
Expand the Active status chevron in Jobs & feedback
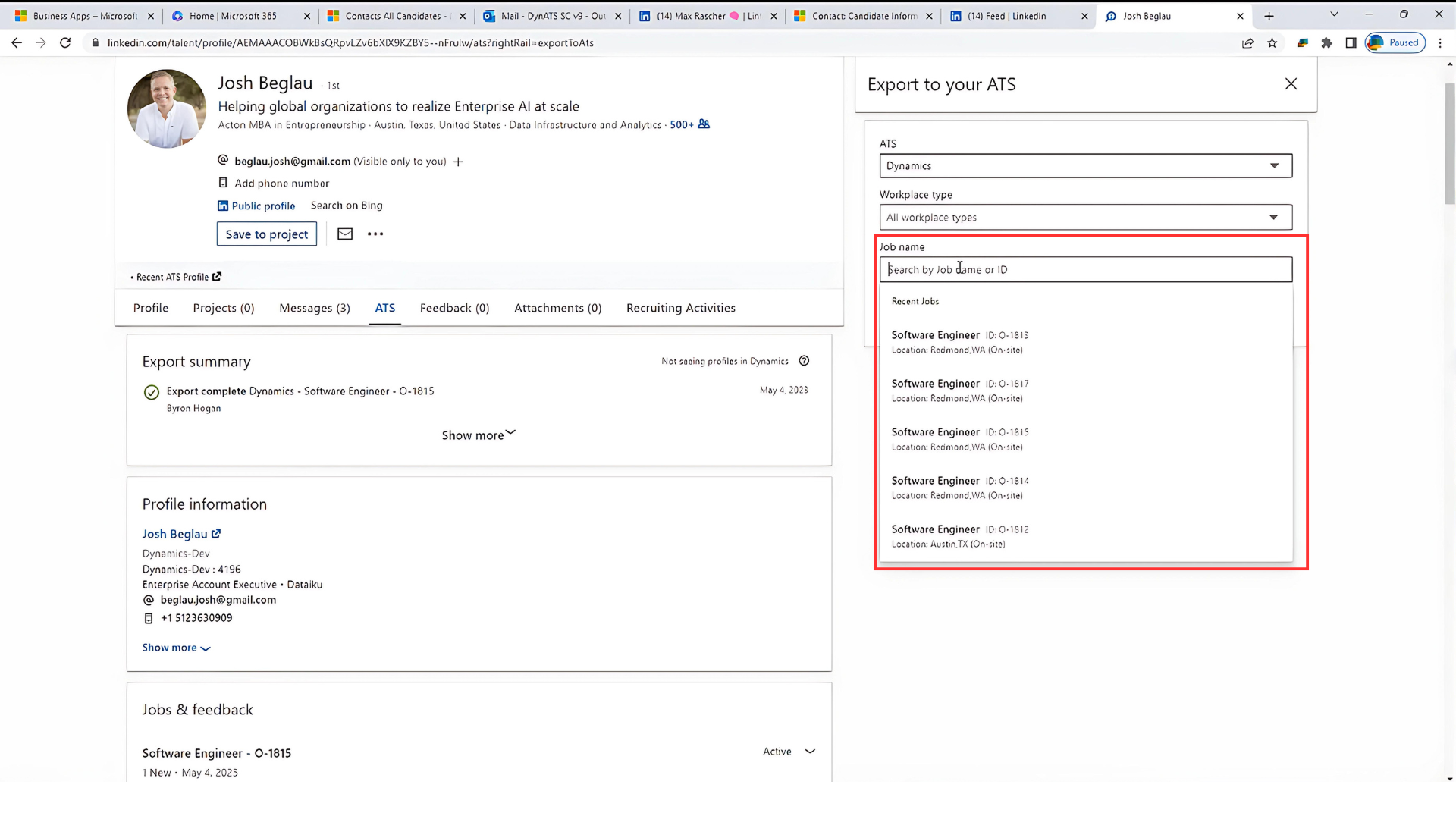point(810,752)
